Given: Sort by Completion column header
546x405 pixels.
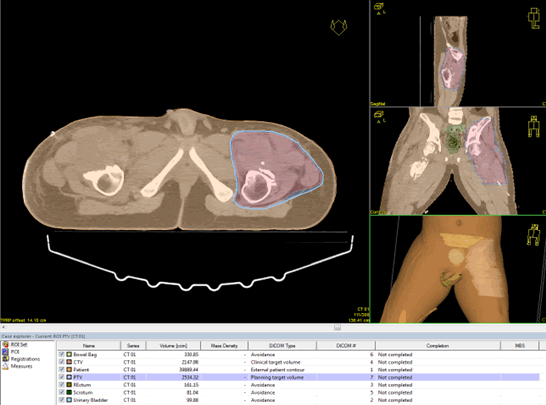Looking at the screenshot, I should (x=438, y=346).
